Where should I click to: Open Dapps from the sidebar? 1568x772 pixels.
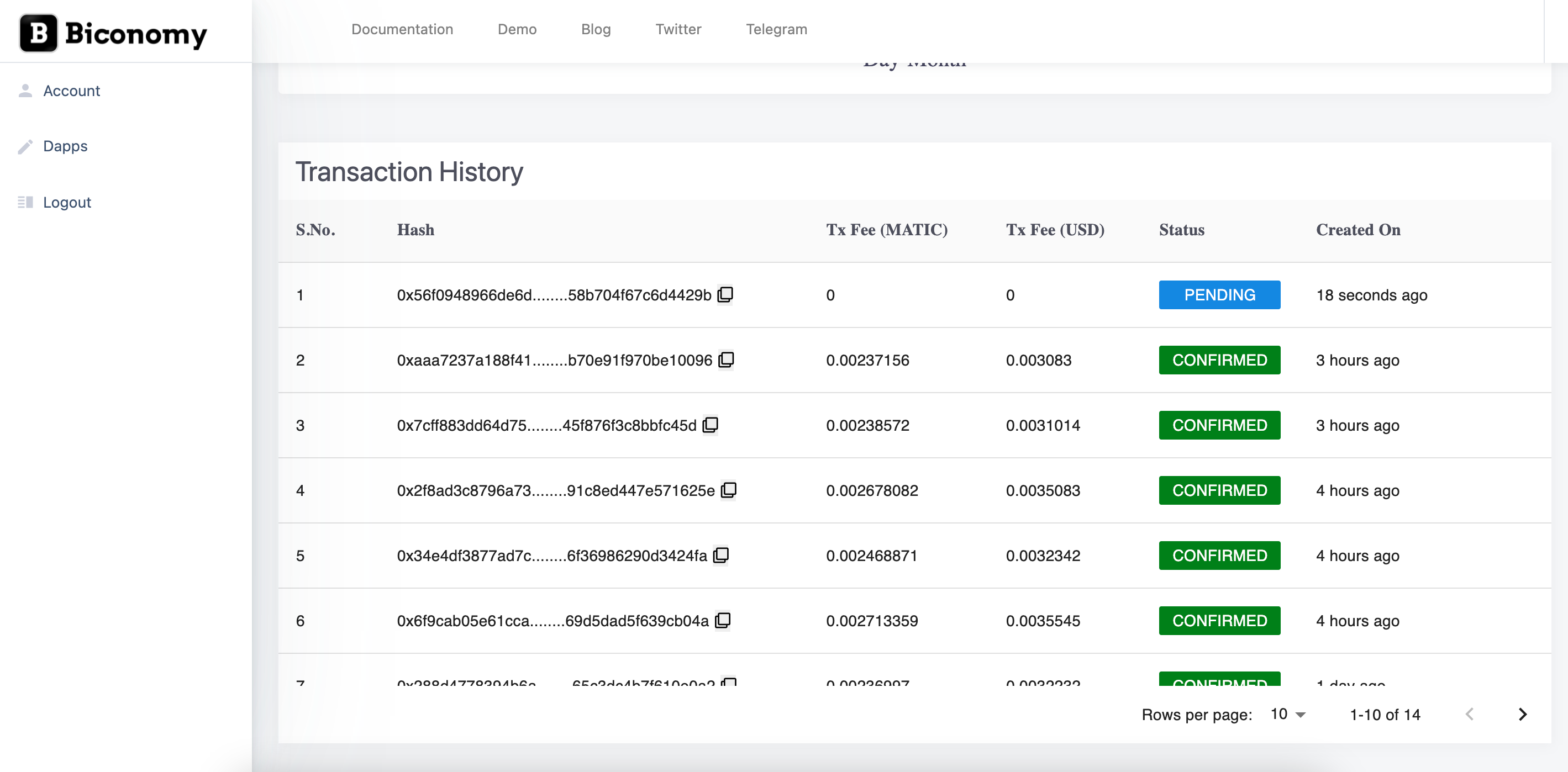pos(65,146)
